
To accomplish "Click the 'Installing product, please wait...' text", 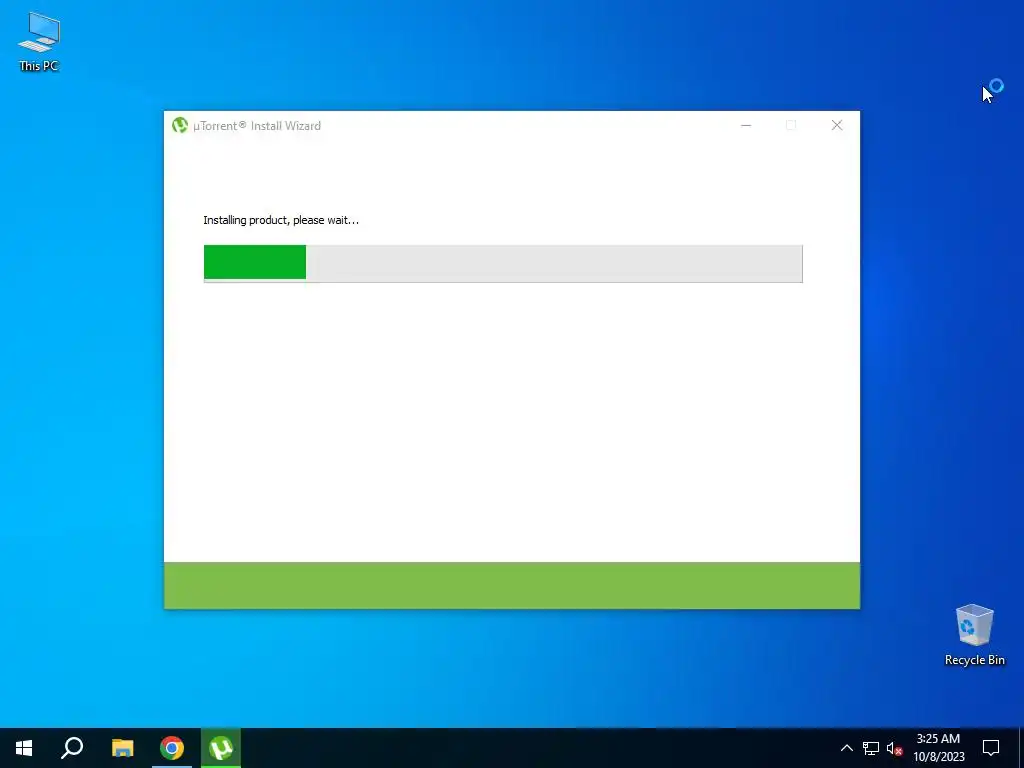I will [281, 220].
